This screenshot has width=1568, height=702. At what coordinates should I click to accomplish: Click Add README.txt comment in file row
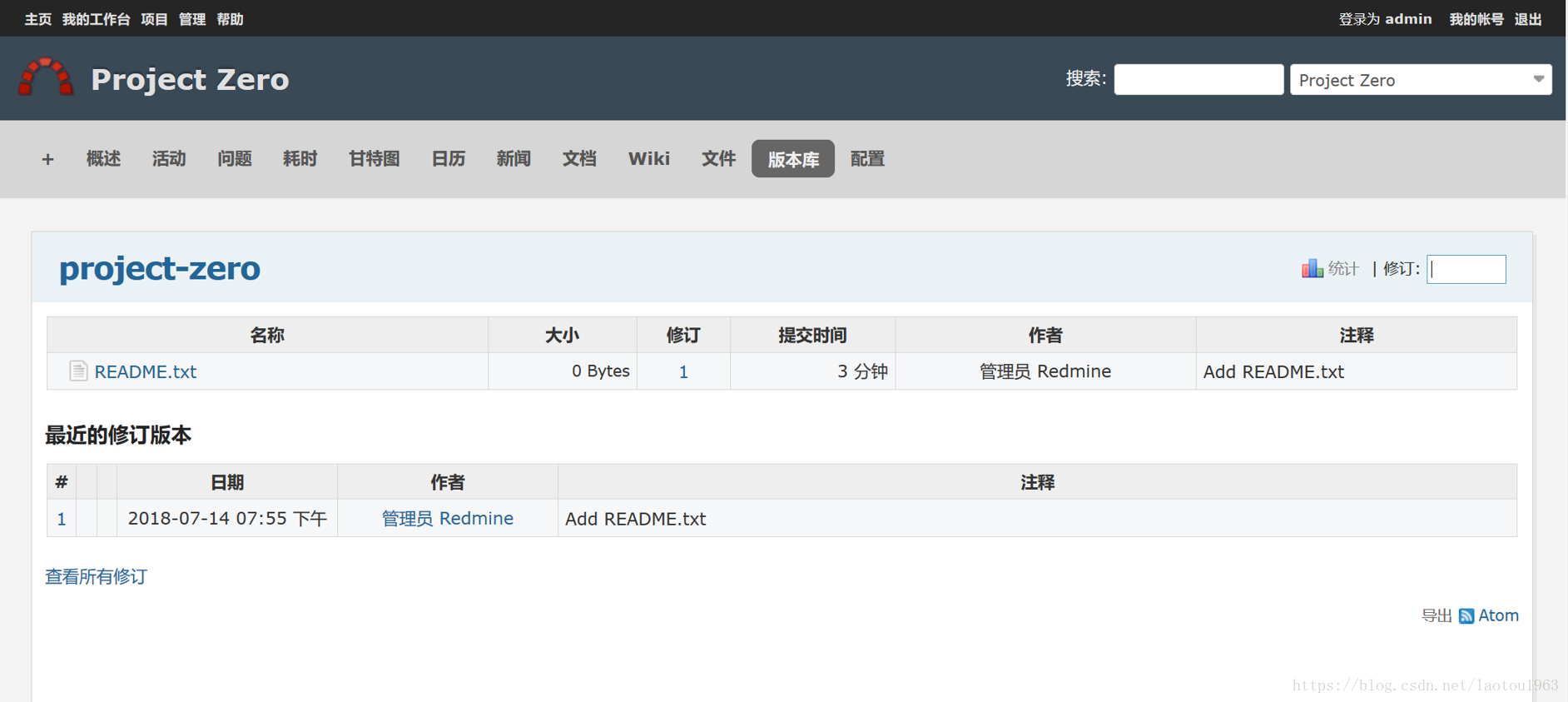1273,371
